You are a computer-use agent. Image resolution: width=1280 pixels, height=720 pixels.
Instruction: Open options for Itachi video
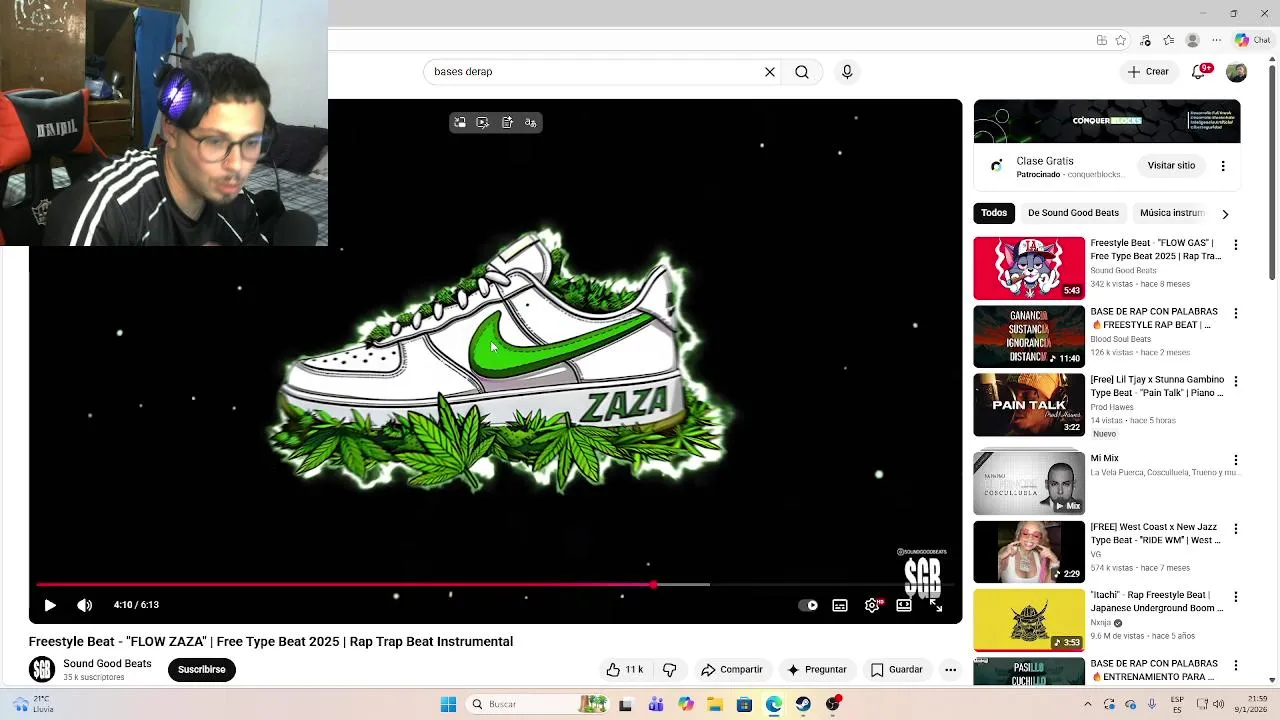1236,597
